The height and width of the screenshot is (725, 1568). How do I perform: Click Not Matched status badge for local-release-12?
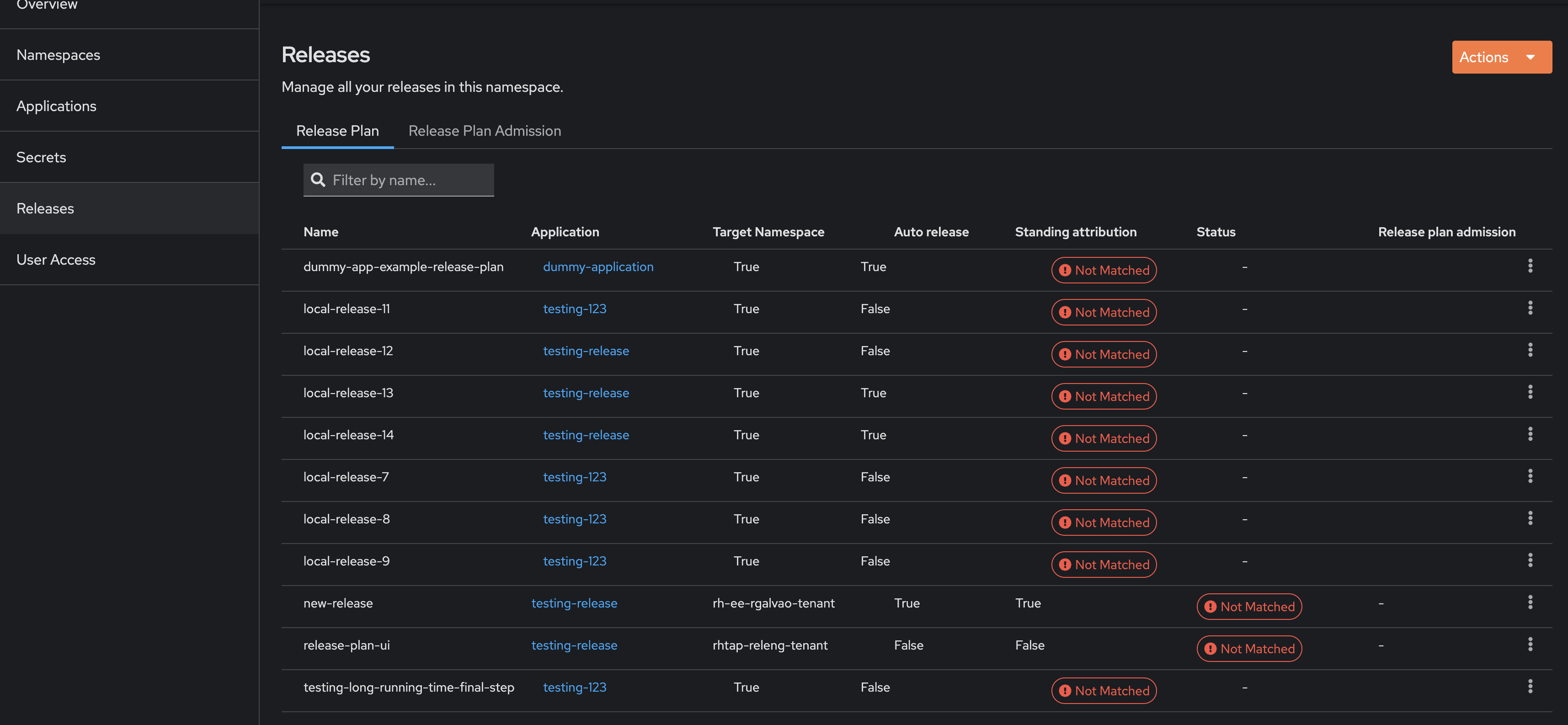(x=1104, y=354)
